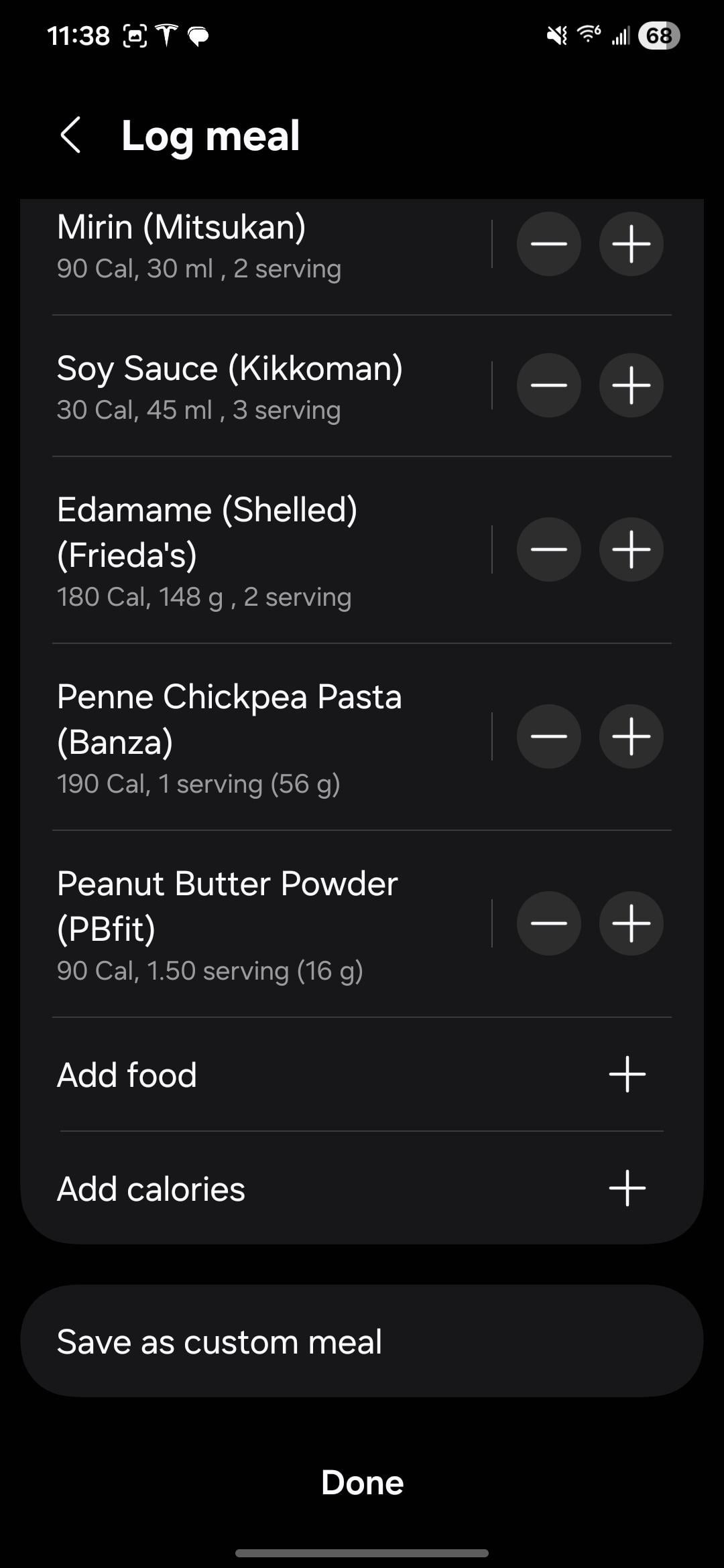Reduce Soy Sauce (Kikkoman) servings
724x1568 pixels.
click(548, 385)
